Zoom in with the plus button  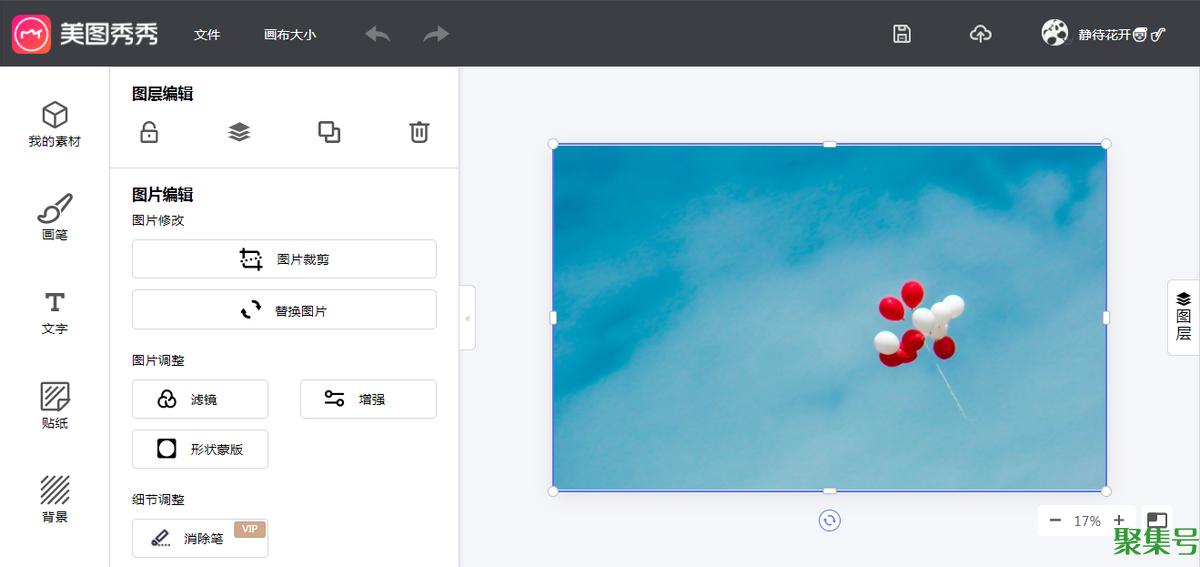(1119, 521)
